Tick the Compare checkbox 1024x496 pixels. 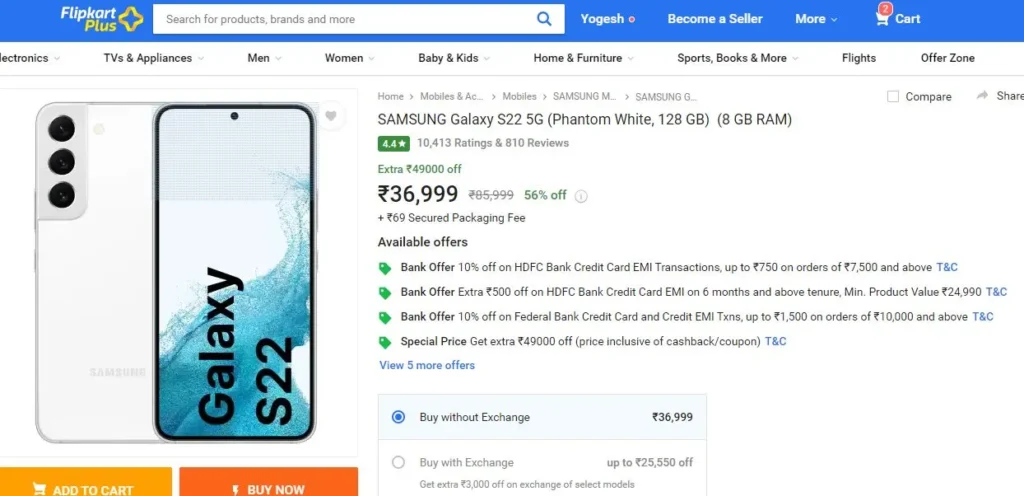(x=893, y=97)
